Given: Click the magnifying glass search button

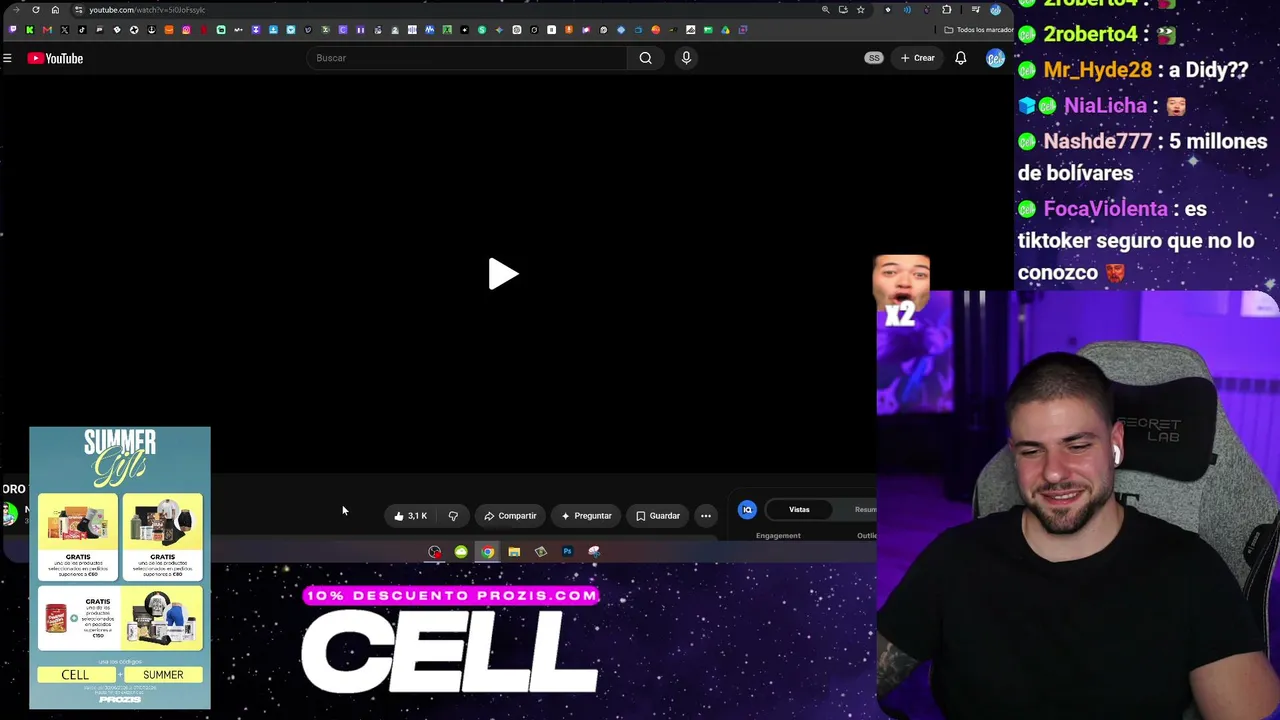Looking at the screenshot, I should 646,58.
